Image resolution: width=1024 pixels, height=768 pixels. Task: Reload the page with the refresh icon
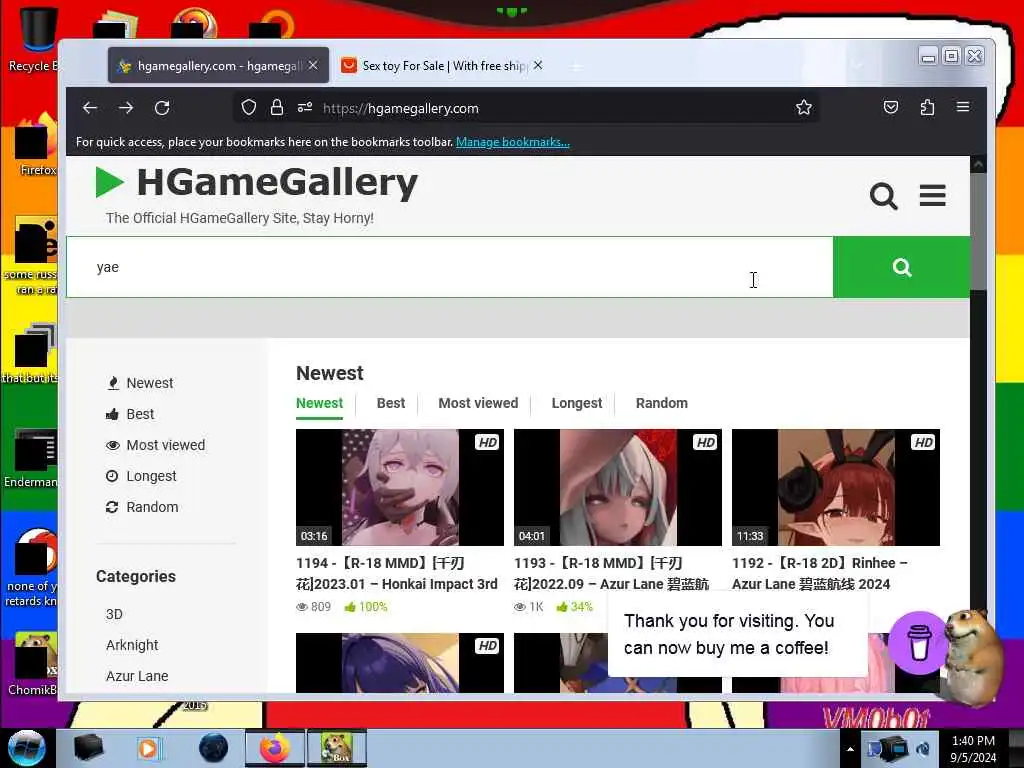[162, 108]
